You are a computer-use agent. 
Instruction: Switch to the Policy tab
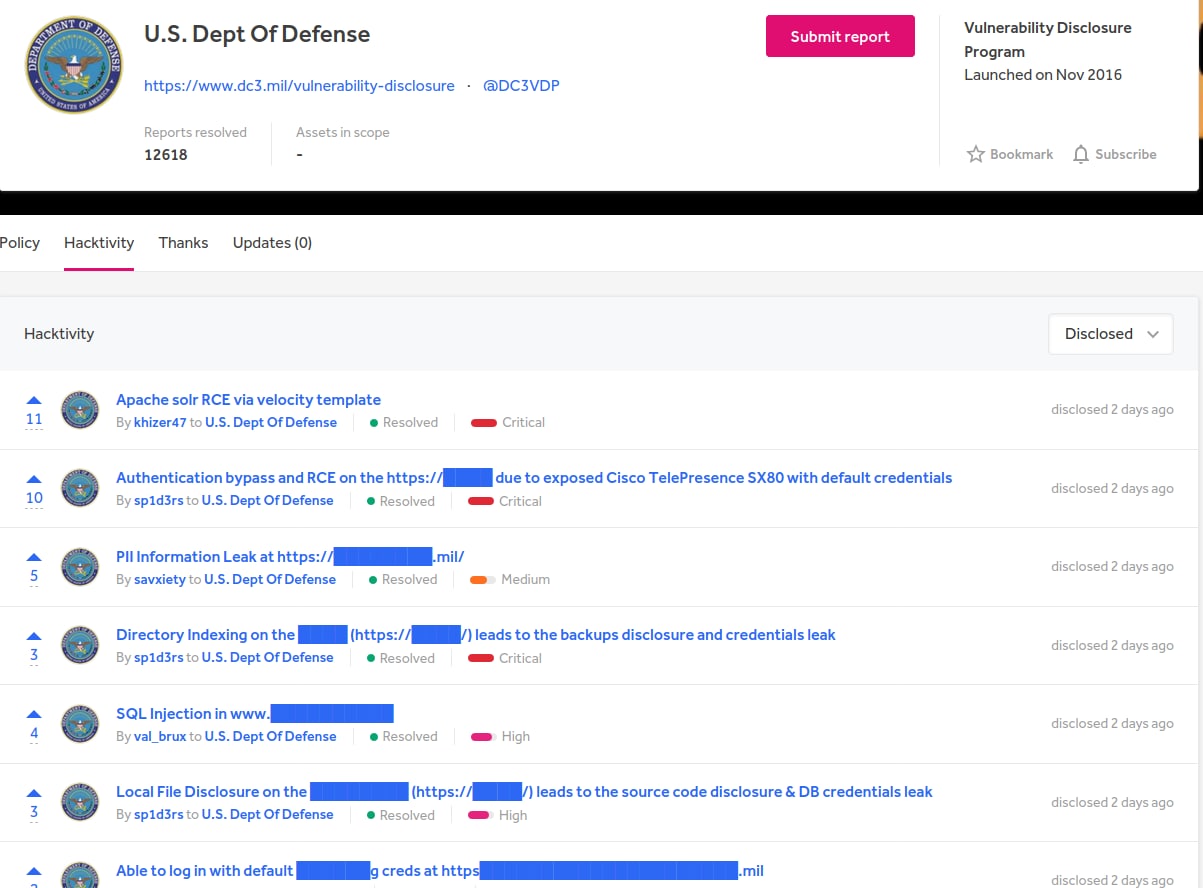pos(20,243)
